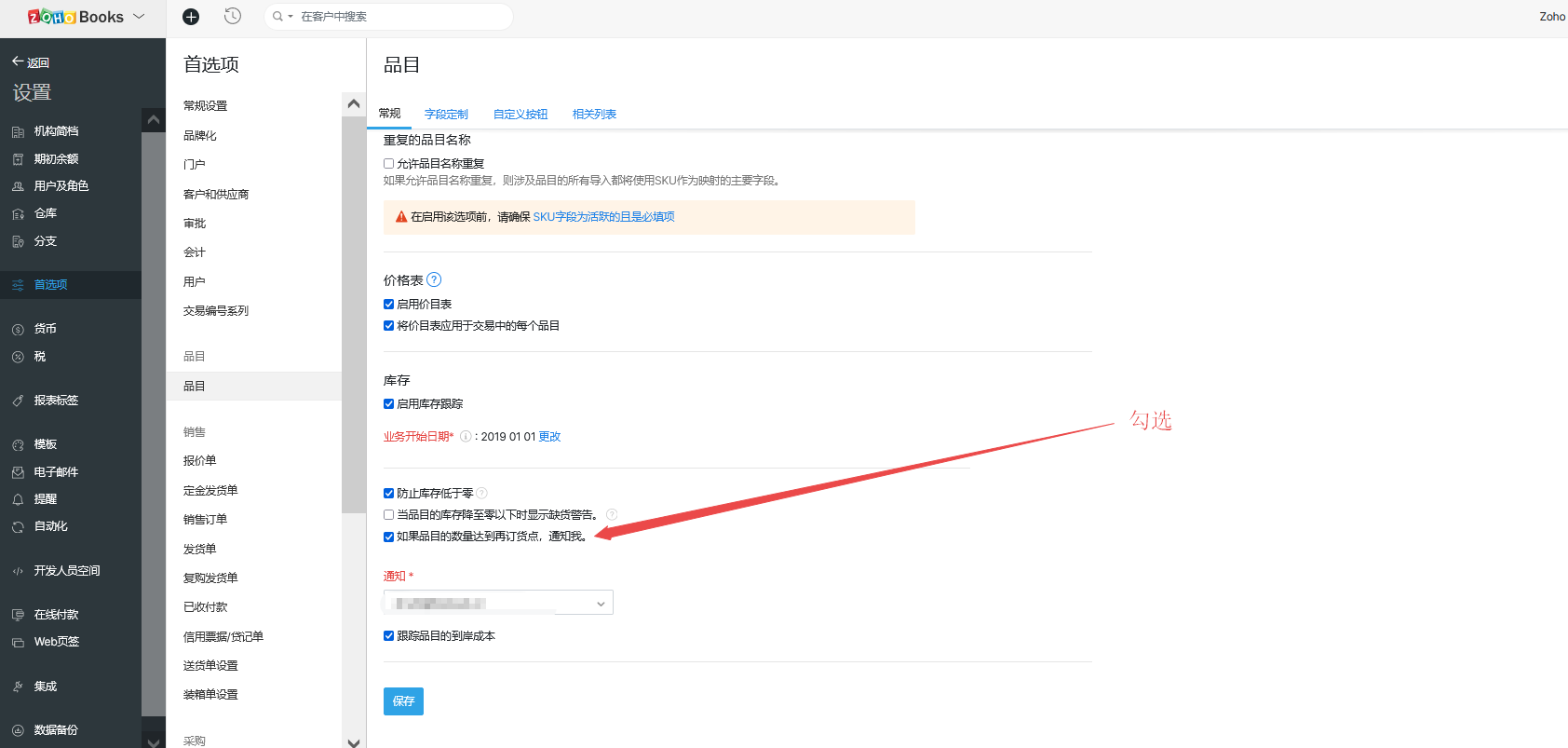
Task: Check 当品目的库存降至零以下时显示缺货警告 option
Action: [389, 515]
